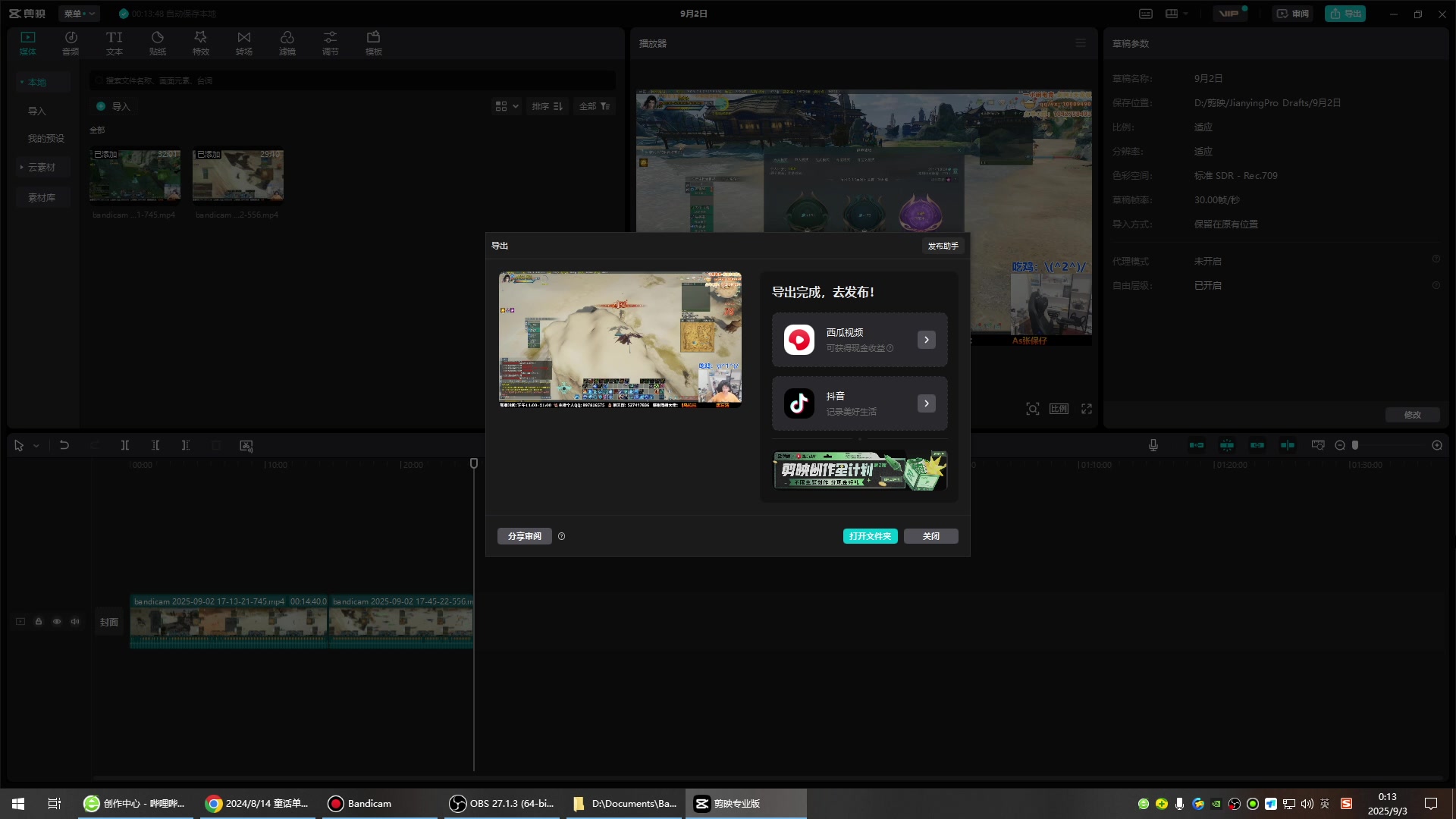Select the bandicam ...1-745.mp4 thumbnail
This screenshot has height=819, width=1456.
pos(135,176)
